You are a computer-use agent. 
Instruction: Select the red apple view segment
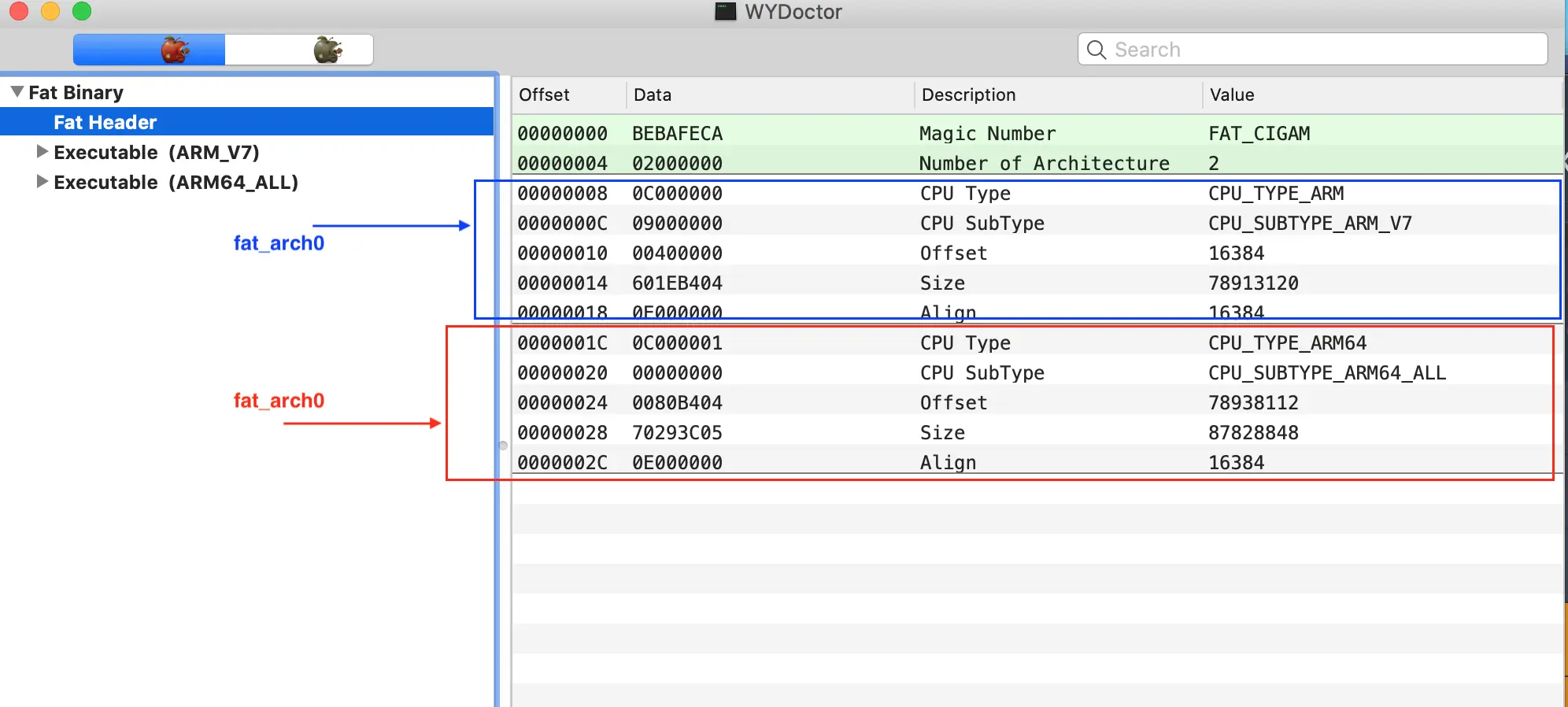pos(149,50)
